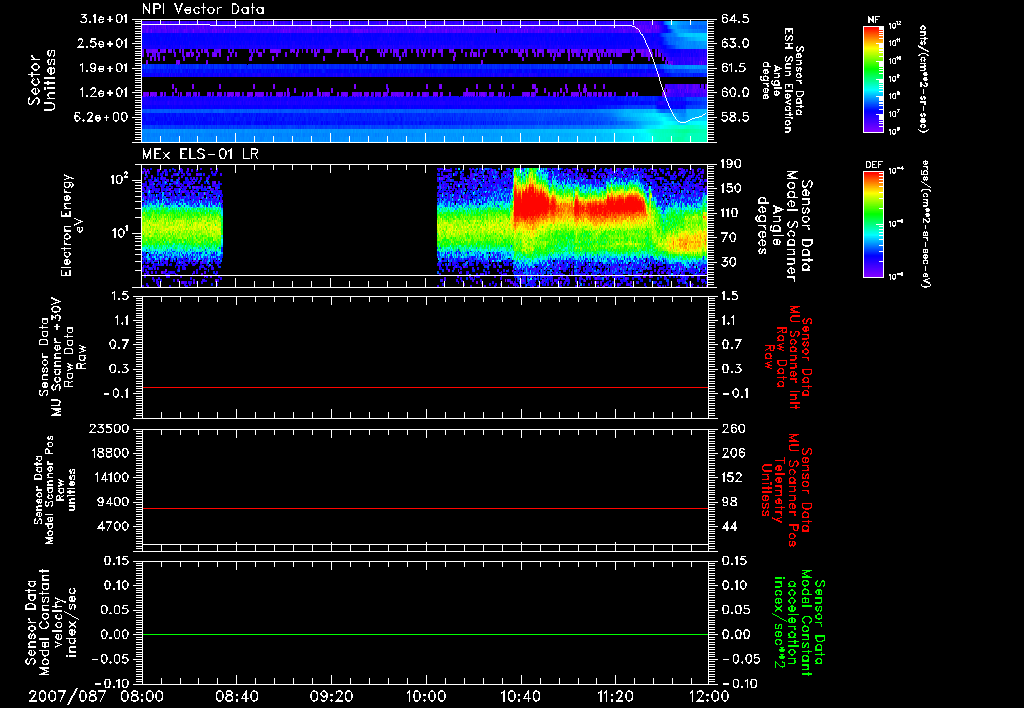Screen dimensions: 1024x708
Task: Click the 08:40 time axis label
Action: [x=237, y=696]
